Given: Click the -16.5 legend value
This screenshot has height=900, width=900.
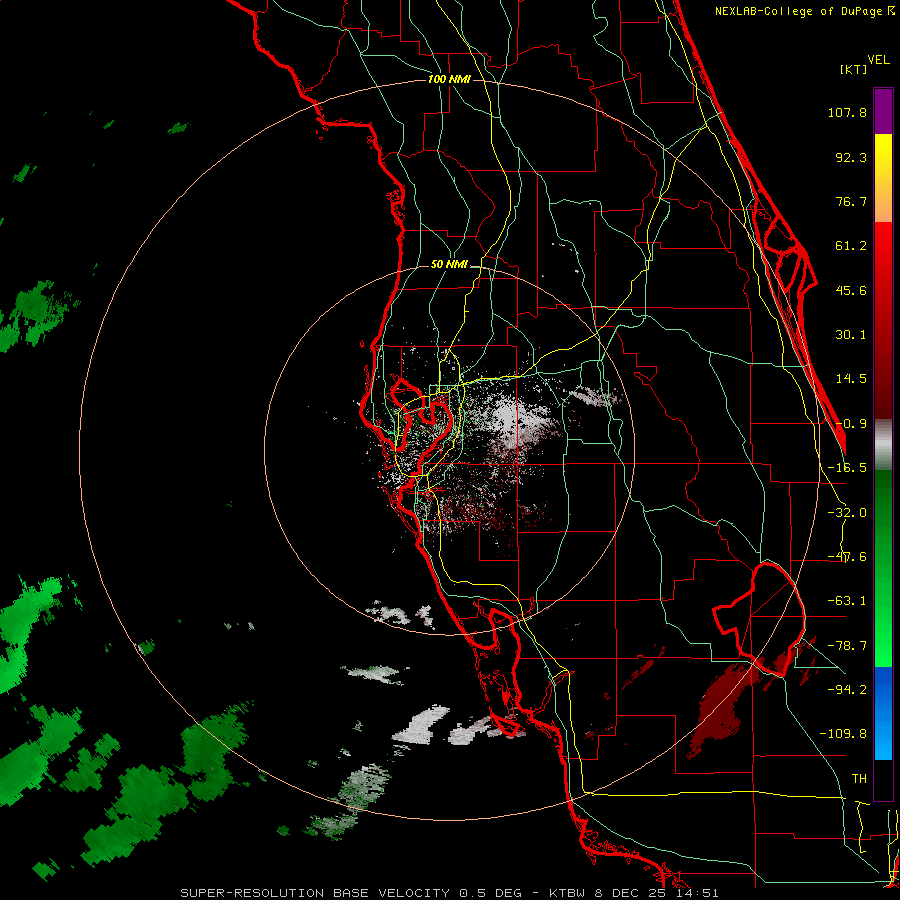Looking at the screenshot, I should point(847,468).
